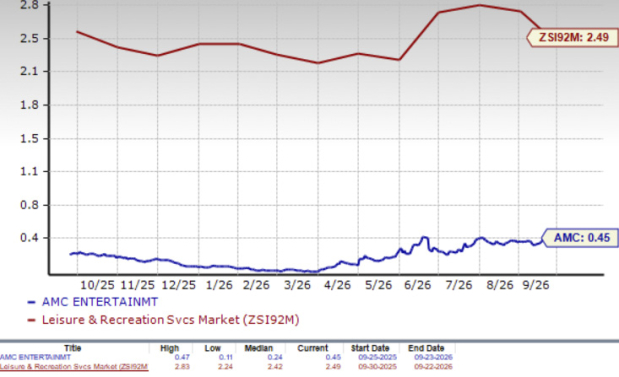Screen dimensions: 619x377
Task: Click the 7/26 x-axis label
Action: tap(459, 285)
